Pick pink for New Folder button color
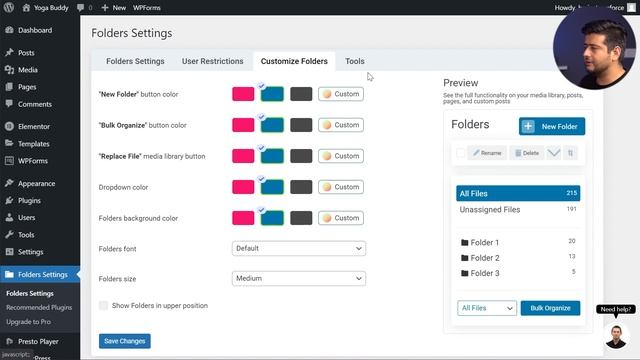The width and height of the screenshot is (640, 360). (243, 94)
